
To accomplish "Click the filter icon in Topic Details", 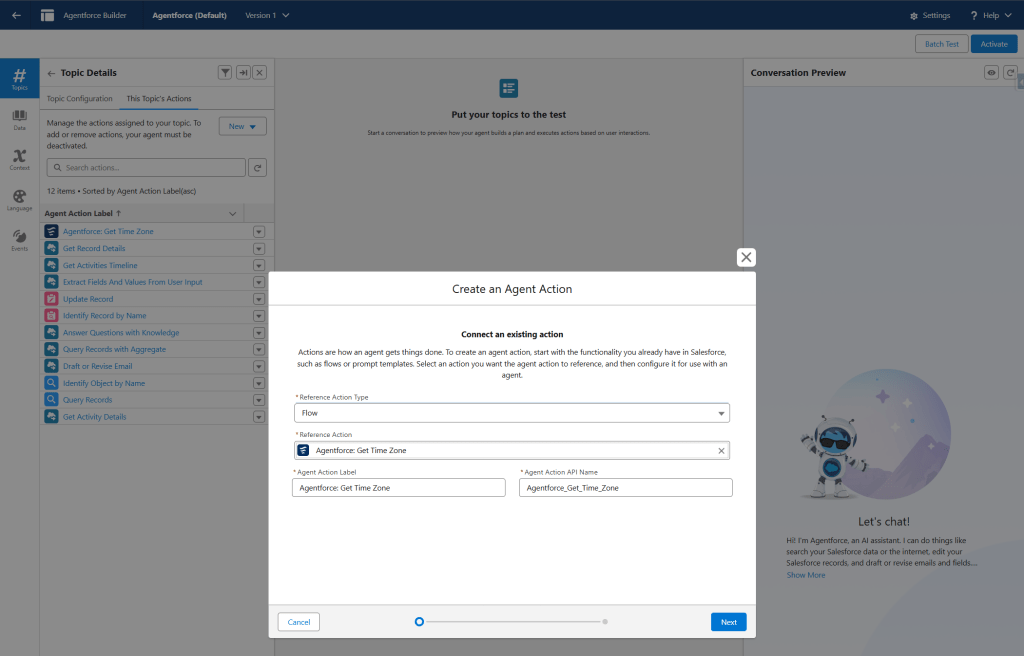I will (x=225, y=72).
